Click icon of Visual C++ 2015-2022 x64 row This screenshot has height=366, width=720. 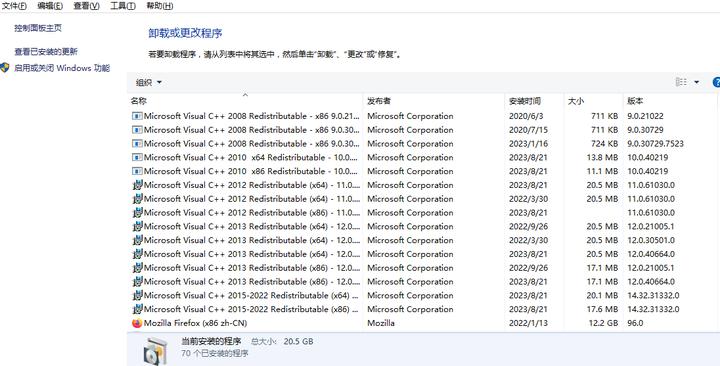137,295
